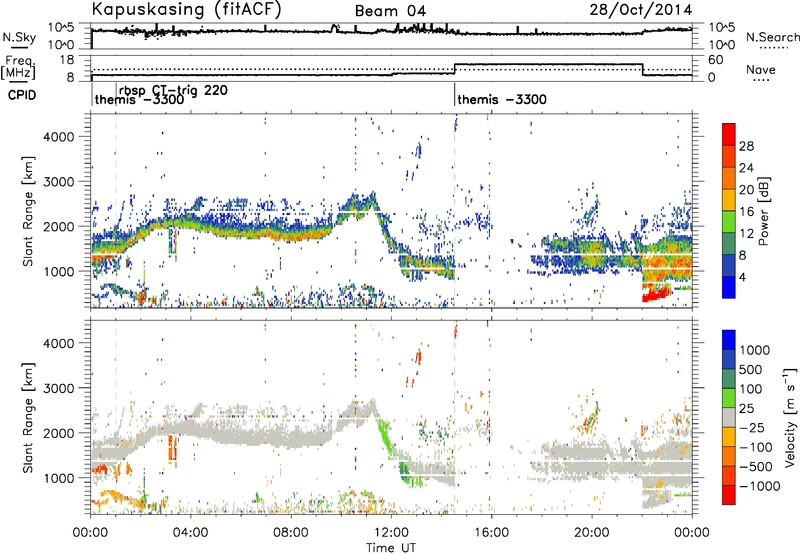Screen dimensions: 800x554
Task: Click the 04:00 time axis label
Action: (190, 533)
